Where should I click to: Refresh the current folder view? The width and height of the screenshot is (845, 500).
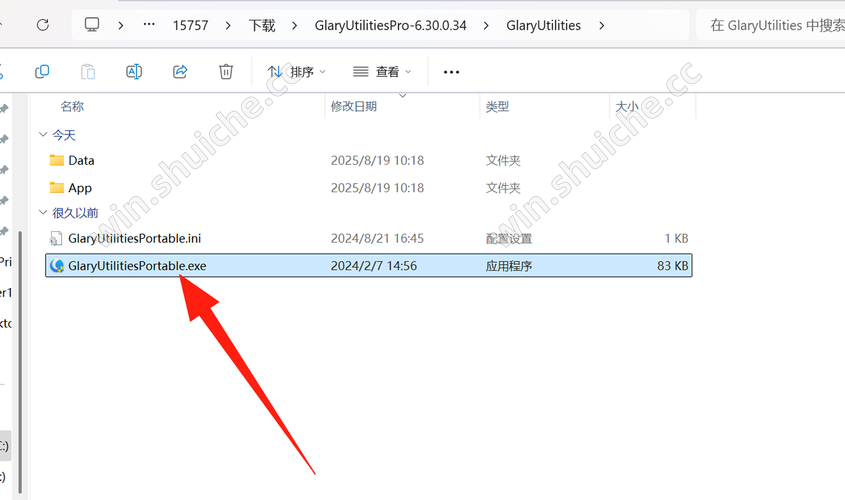[x=43, y=25]
